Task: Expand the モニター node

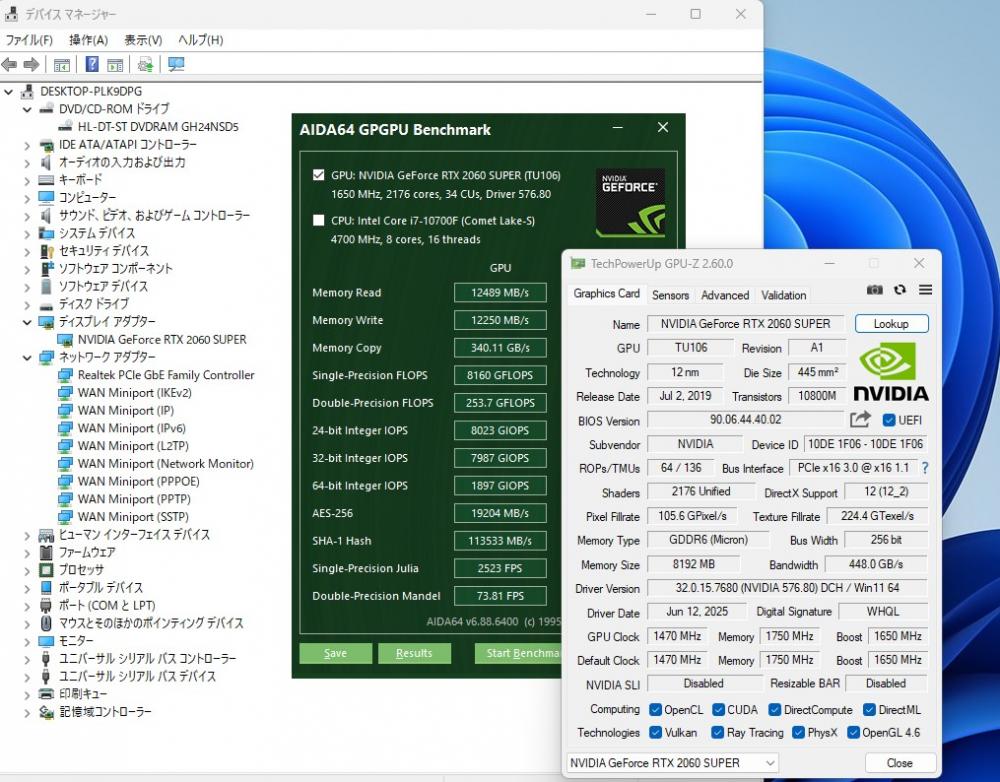Action: click(x=27, y=641)
